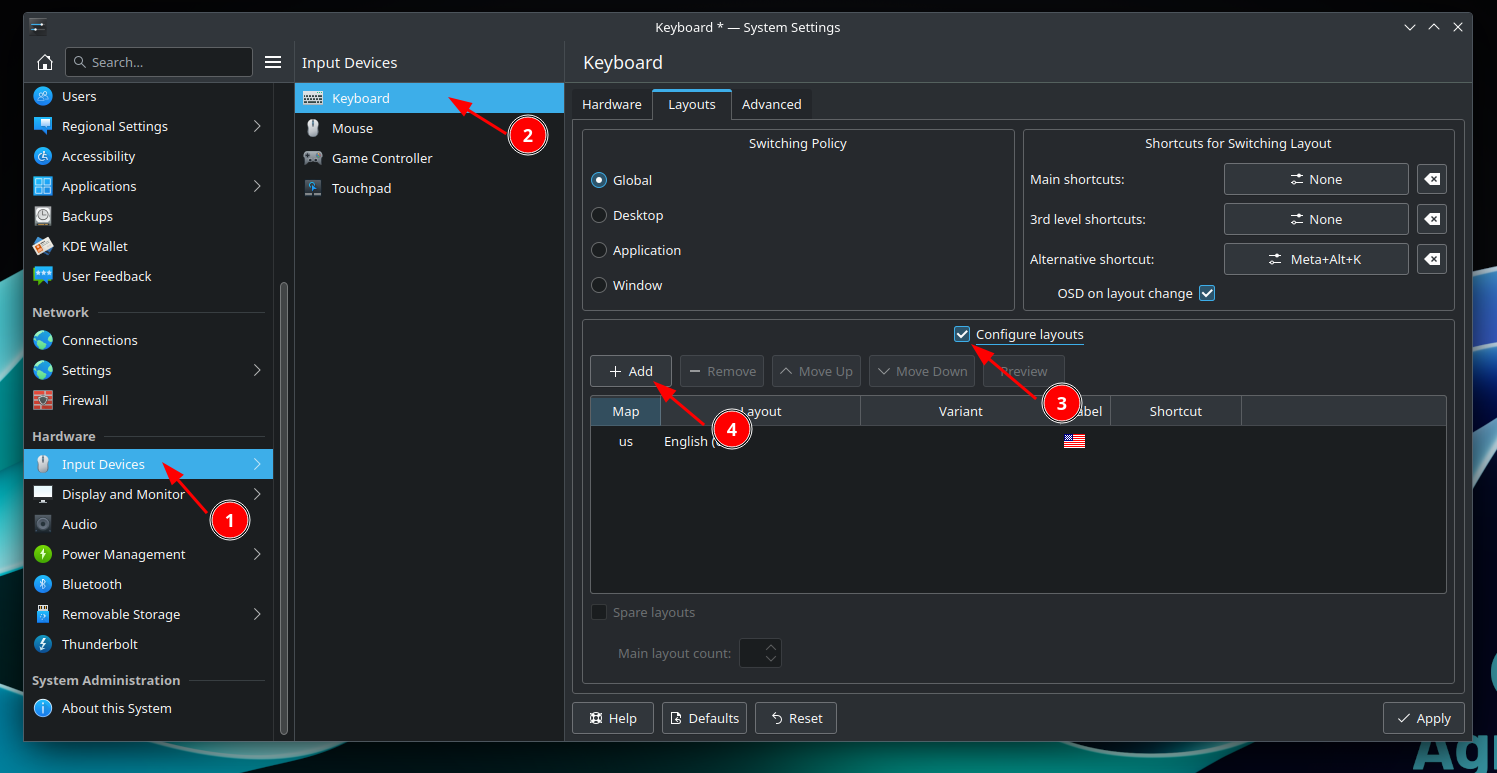1497x773 pixels.
Task: Uncheck the Configure layouts checkbox
Action: coord(962,334)
